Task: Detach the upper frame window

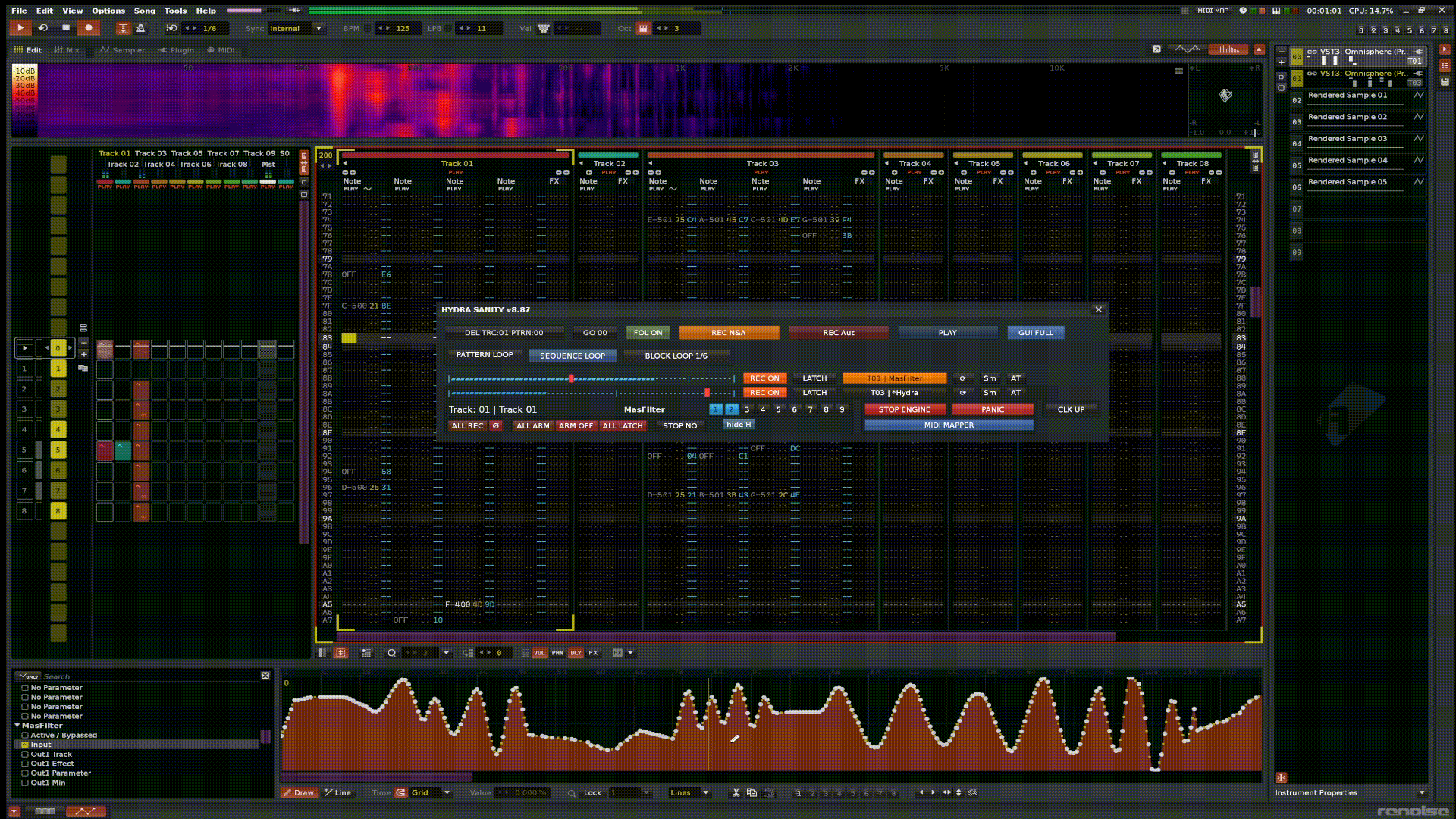Action: click(x=1156, y=49)
